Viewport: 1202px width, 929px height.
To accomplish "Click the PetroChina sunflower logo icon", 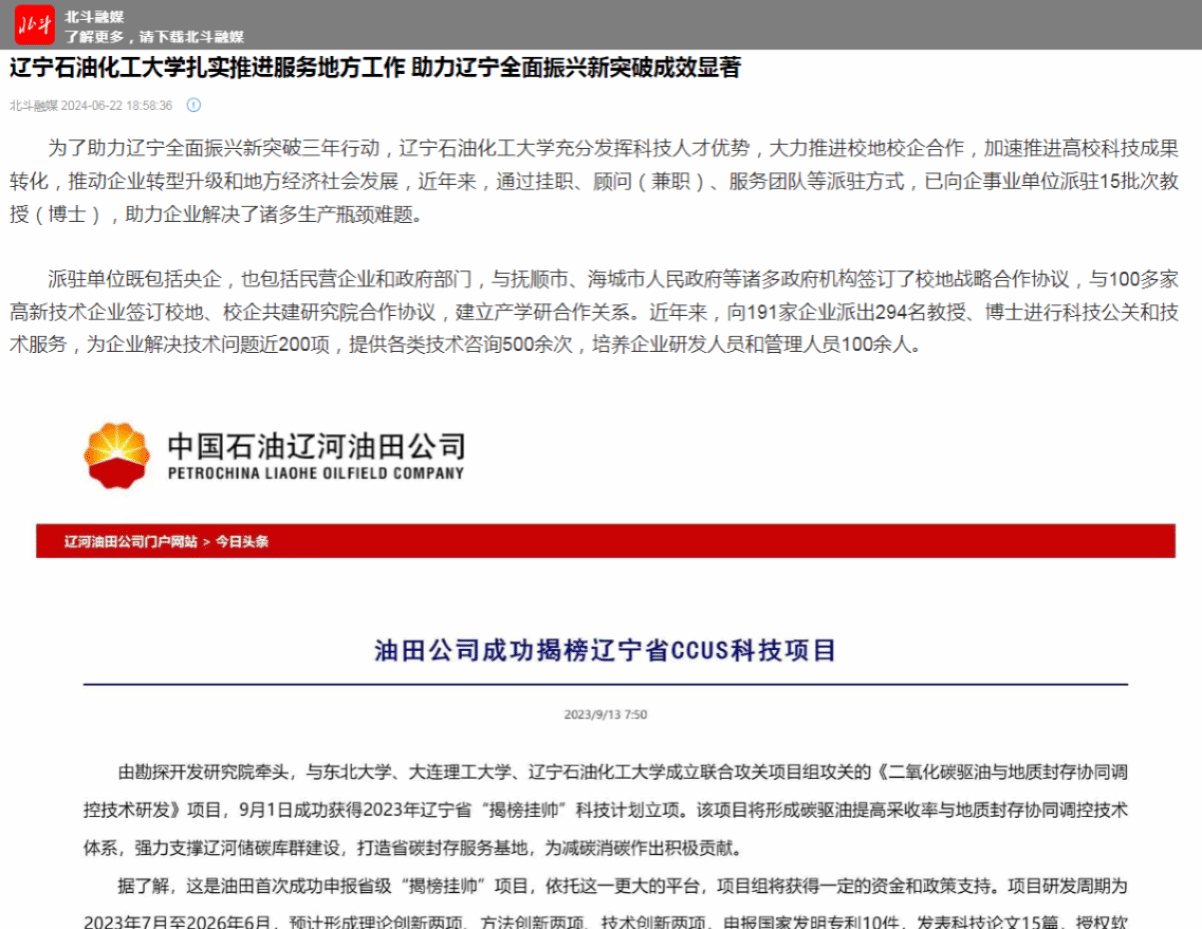I will [116, 455].
